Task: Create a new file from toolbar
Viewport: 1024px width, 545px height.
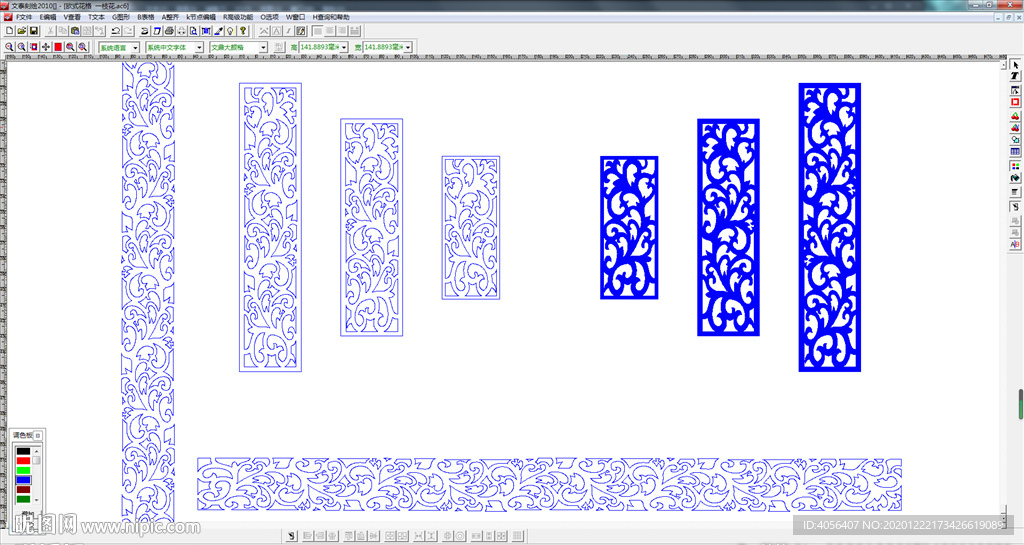Action: pyautogui.click(x=10, y=31)
